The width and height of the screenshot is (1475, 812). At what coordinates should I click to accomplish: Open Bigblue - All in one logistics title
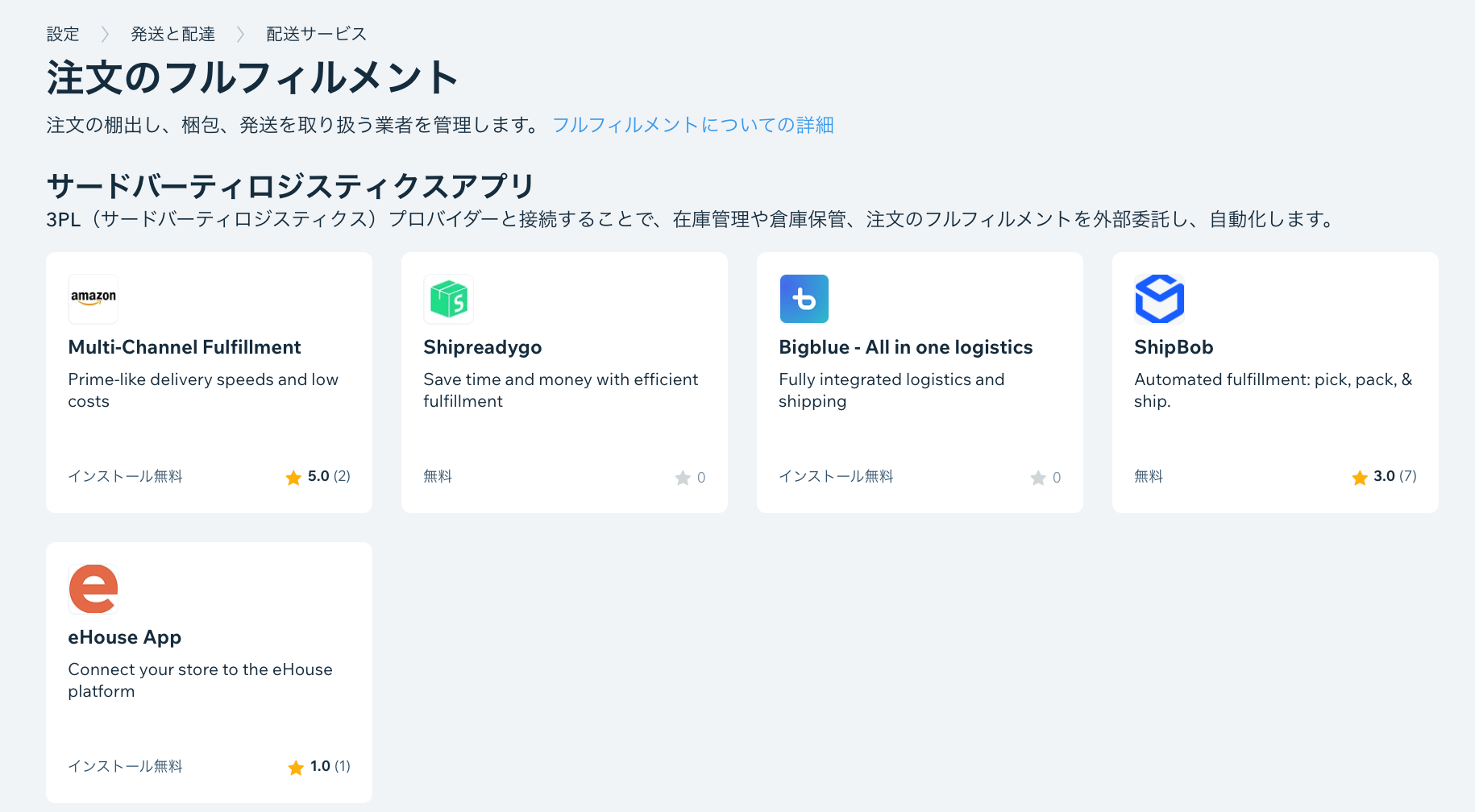click(x=906, y=347)
